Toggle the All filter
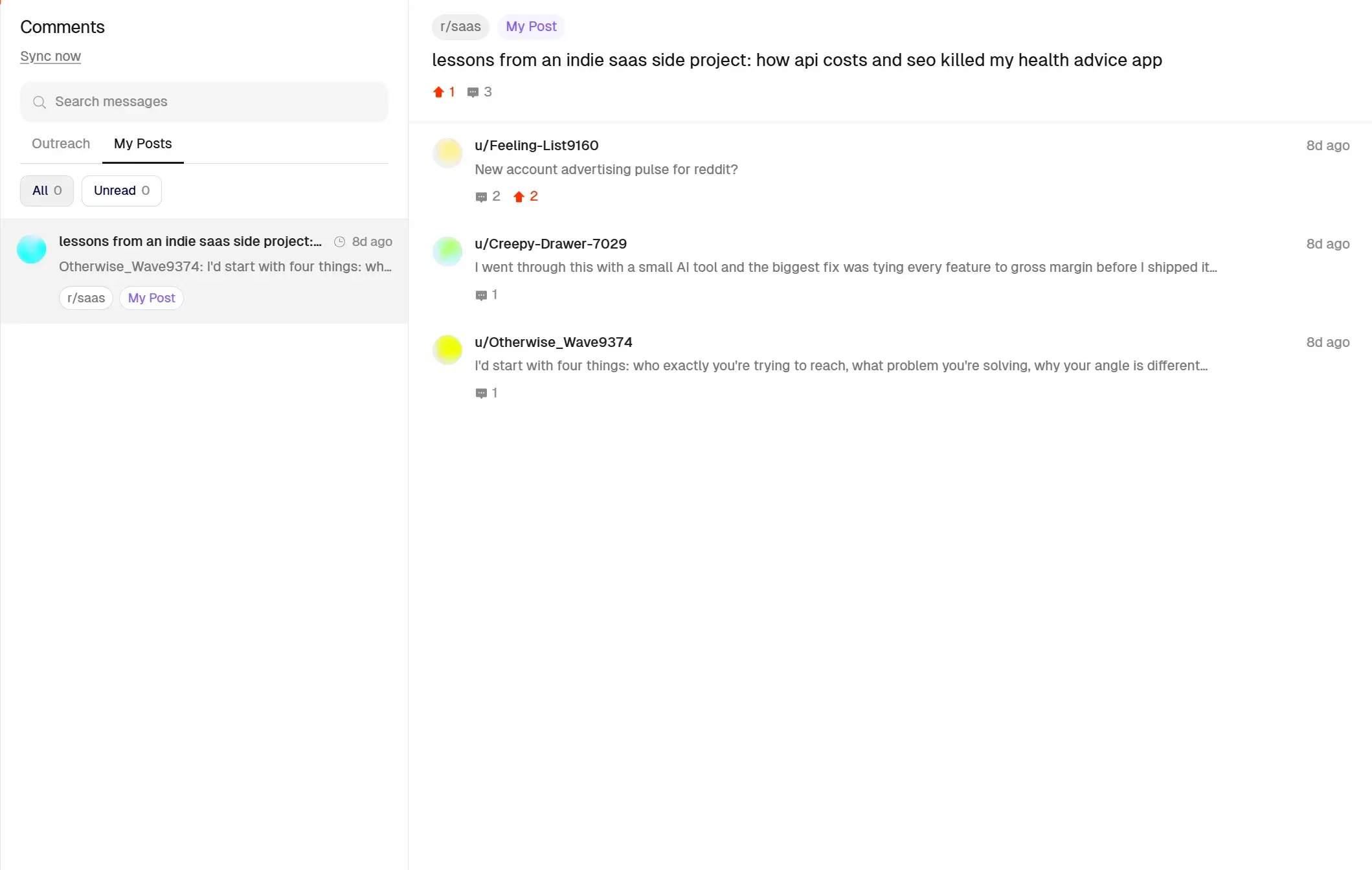This screenshot has width=1372, height=870. (x=46, y=190)
